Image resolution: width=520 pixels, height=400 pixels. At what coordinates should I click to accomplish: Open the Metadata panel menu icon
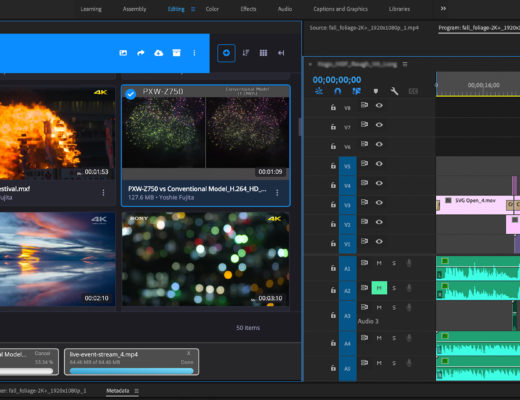pyautogui.click(x=137, y=391)
